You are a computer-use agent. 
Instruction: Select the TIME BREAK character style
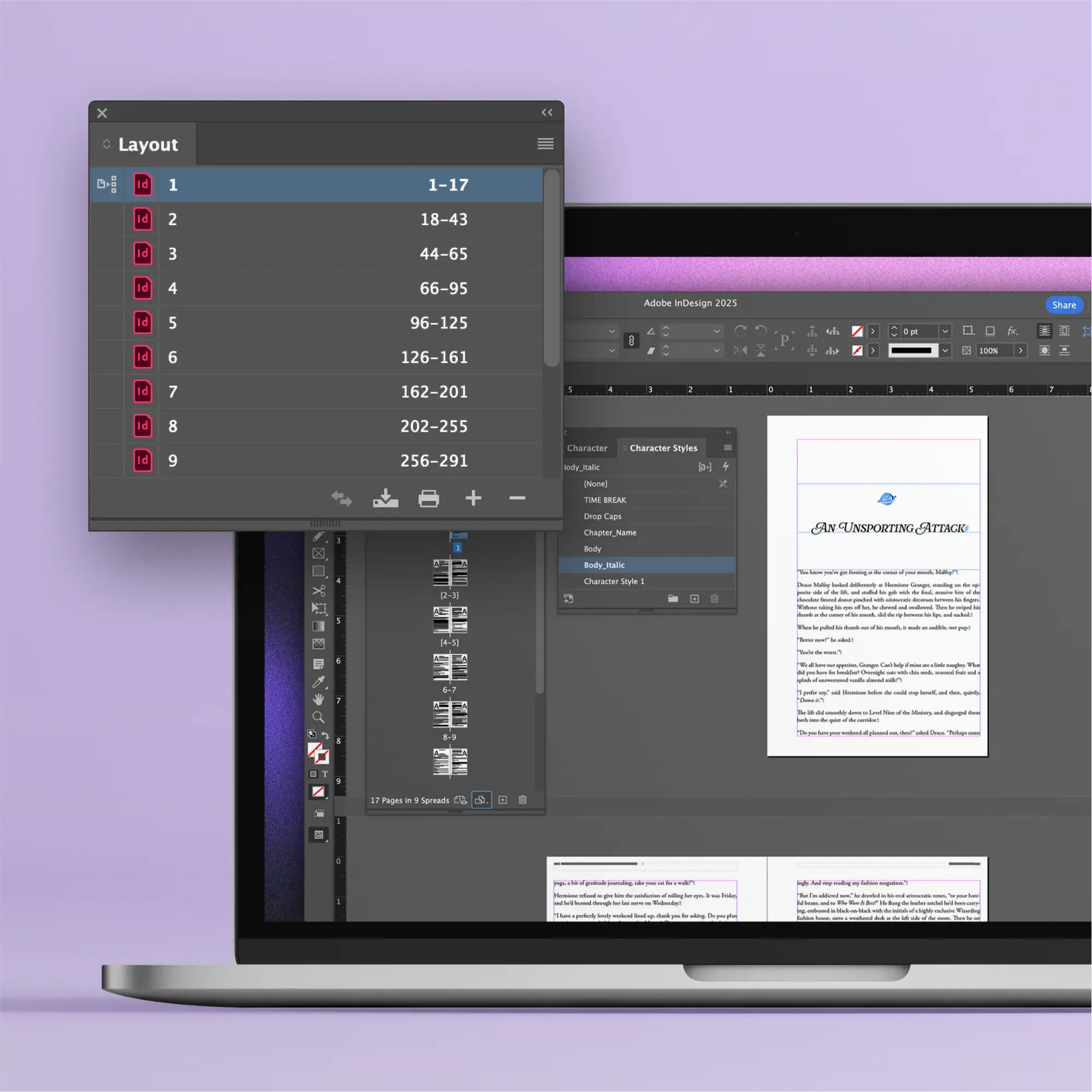click(x=605, y=500)
